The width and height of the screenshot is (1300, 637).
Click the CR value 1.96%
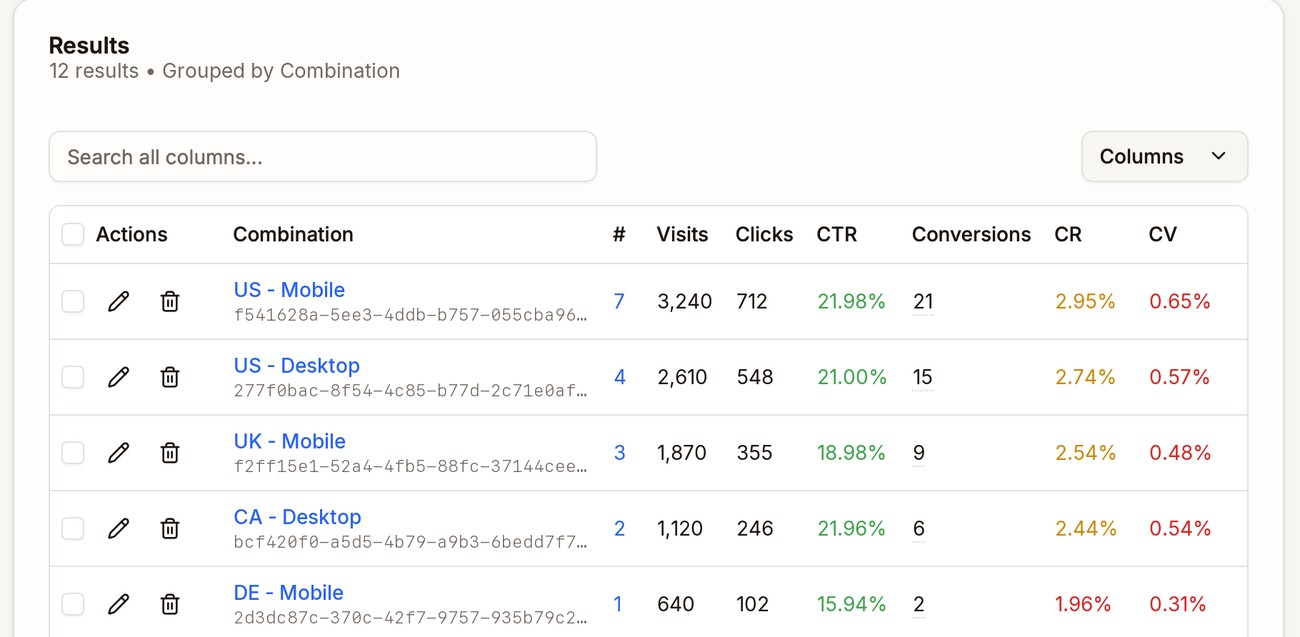coord(1083,604)
